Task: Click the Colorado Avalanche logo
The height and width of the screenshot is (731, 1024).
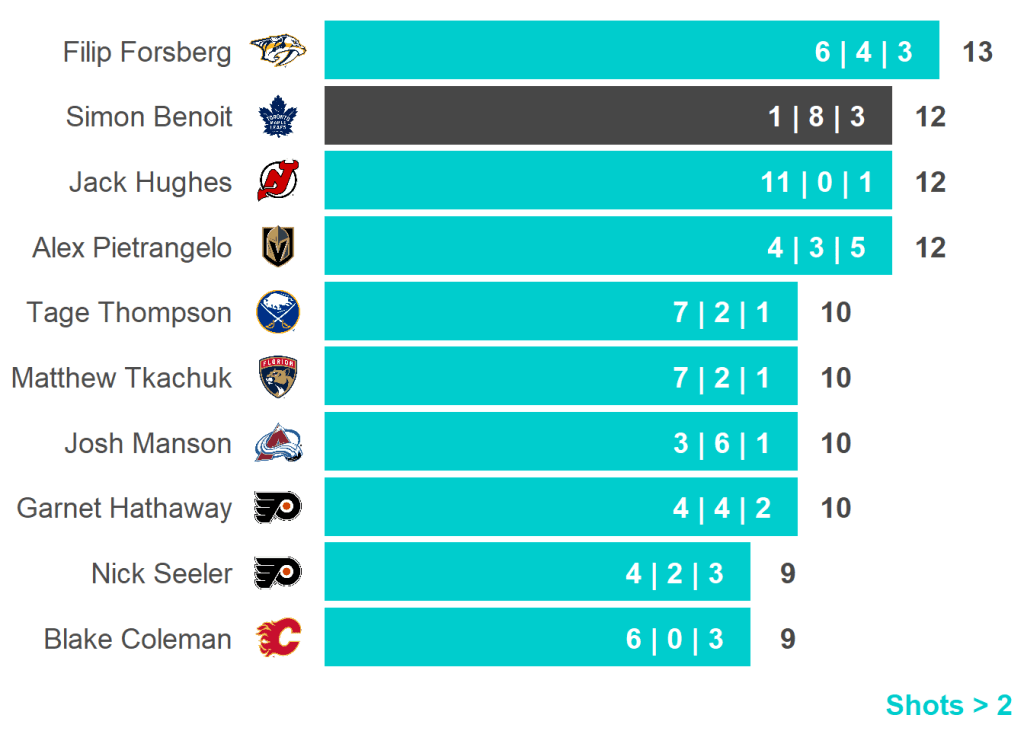Action: pos(278,443)
